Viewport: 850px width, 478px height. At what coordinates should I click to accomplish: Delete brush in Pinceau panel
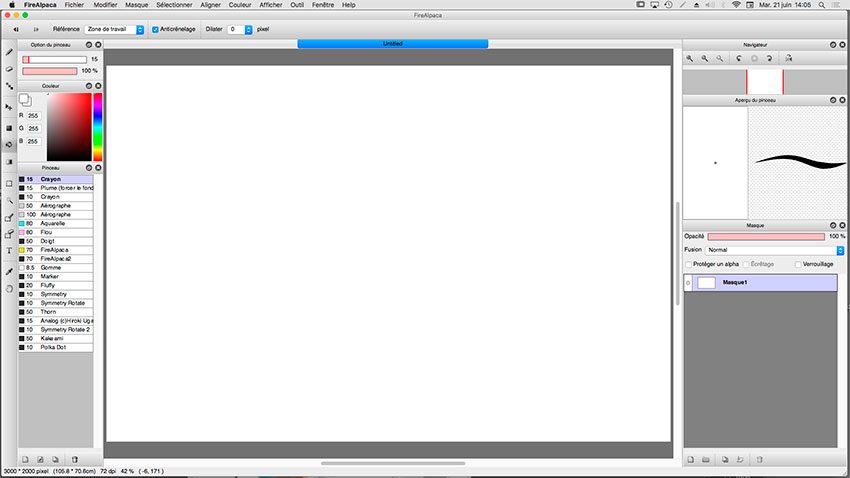pyautogui.click(x=75, y=460)
